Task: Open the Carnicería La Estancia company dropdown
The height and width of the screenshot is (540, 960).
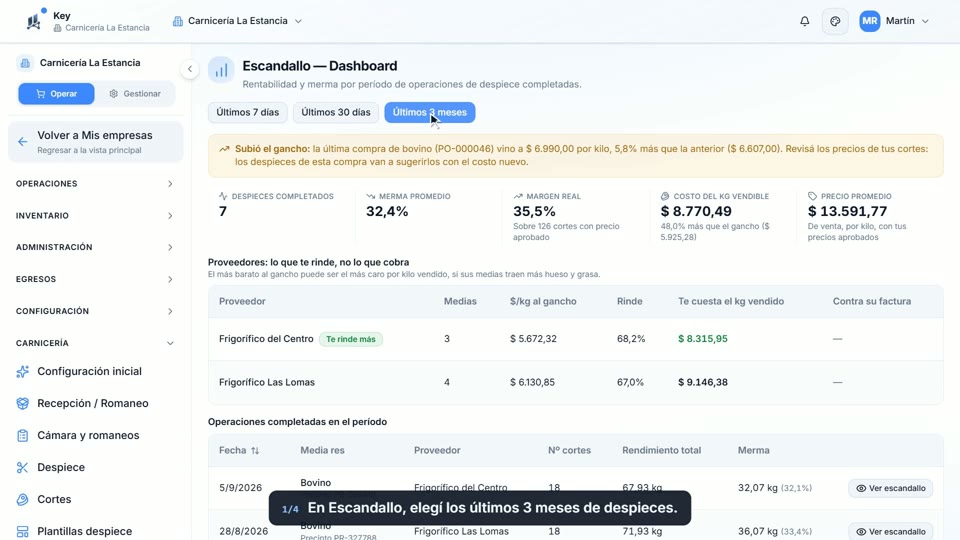Action: tap(238, 21)
